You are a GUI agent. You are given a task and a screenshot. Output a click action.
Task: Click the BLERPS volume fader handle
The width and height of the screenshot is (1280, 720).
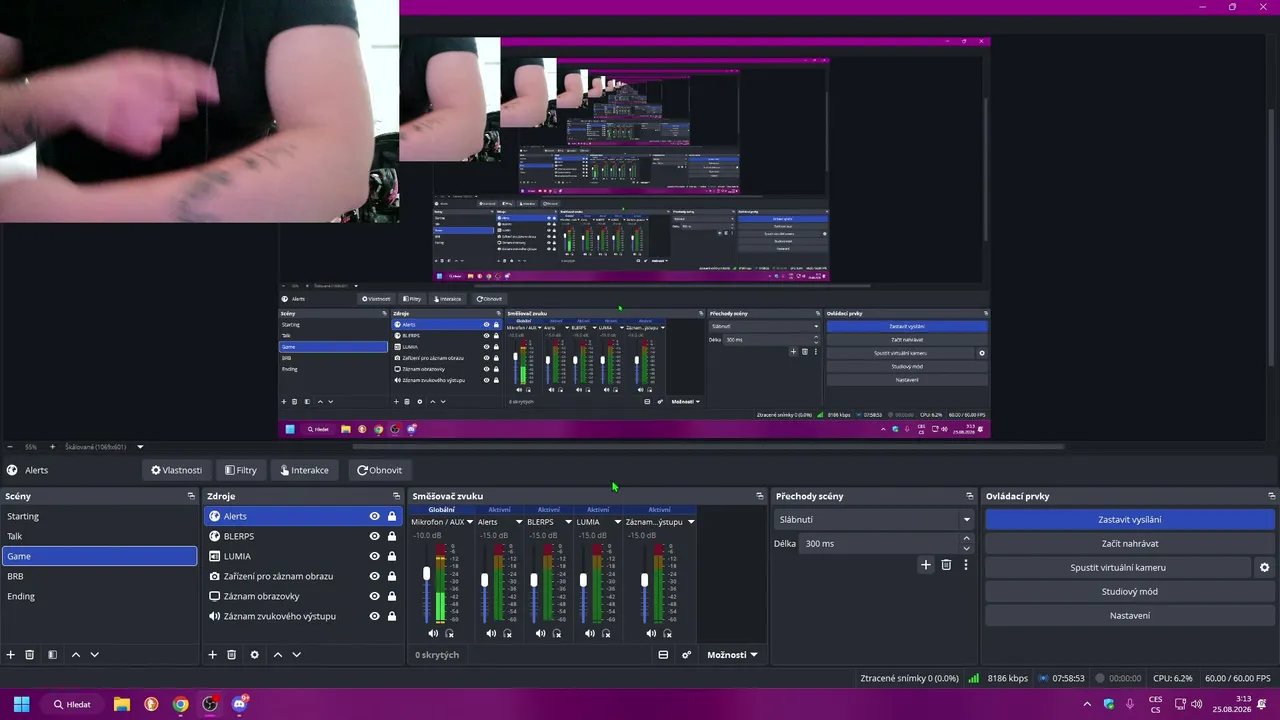(x=534, y=580)
